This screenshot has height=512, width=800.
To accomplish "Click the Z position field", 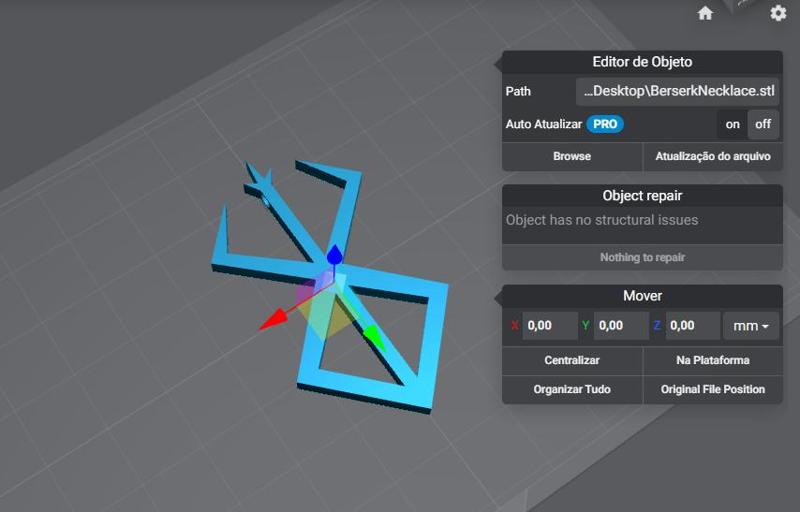I will [x=692, y=326].
